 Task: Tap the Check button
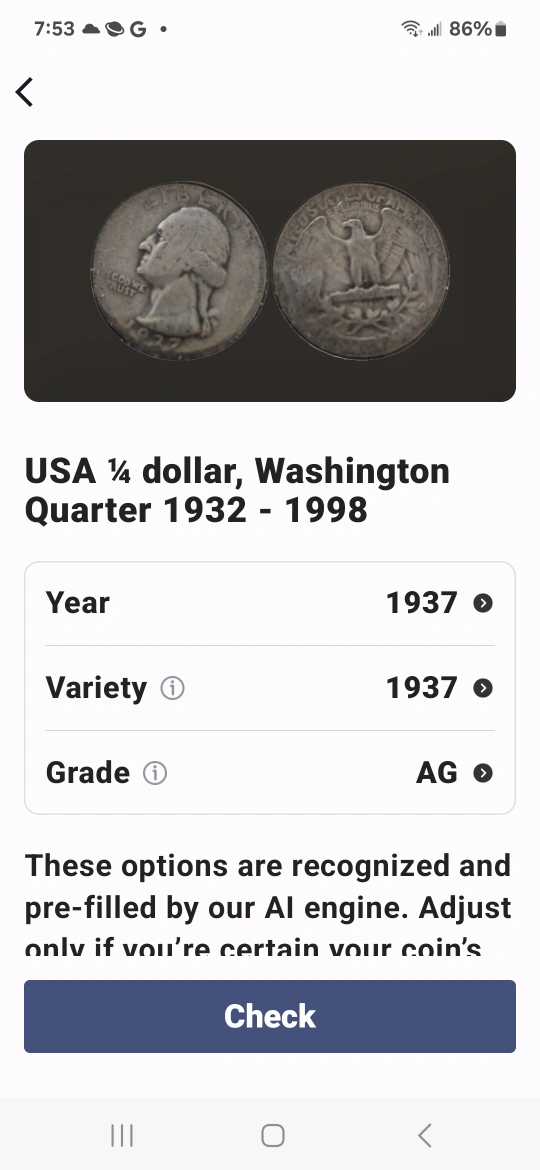tap(270, 1016)
